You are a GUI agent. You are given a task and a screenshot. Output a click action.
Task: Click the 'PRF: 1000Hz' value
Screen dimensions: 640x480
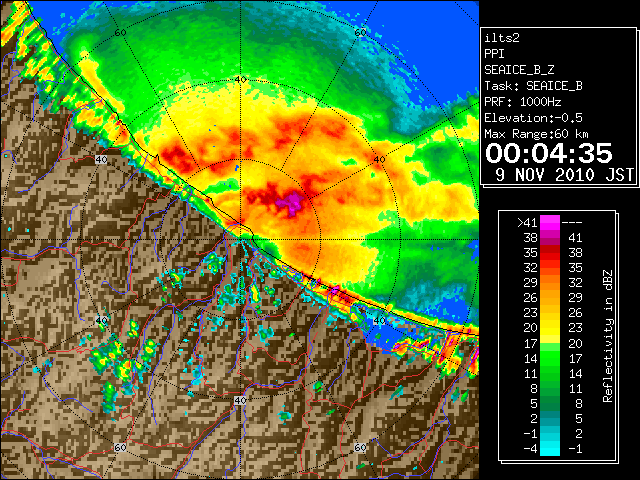tap(523, 102)
